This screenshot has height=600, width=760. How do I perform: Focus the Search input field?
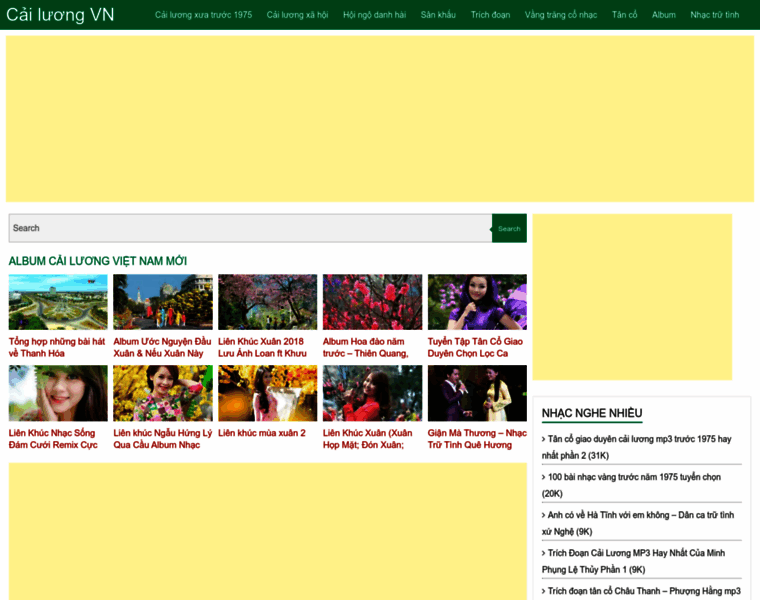click(x=250, y=228)
